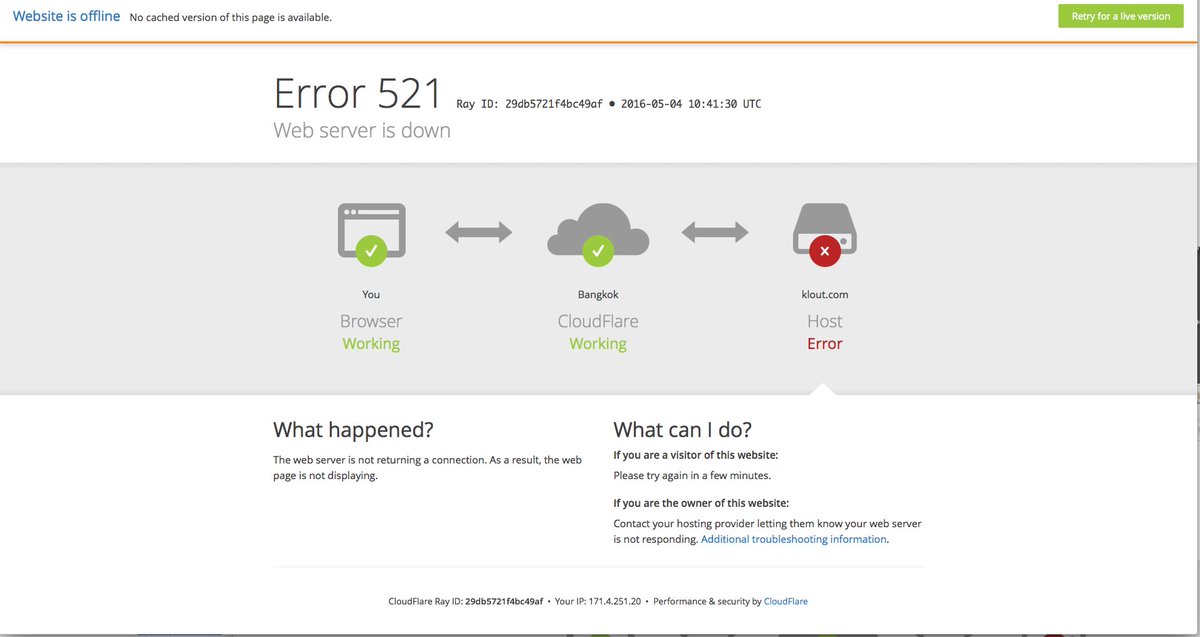Click the red 'Error' status text
Screen dimensions: 1200x637
(825, 344)
